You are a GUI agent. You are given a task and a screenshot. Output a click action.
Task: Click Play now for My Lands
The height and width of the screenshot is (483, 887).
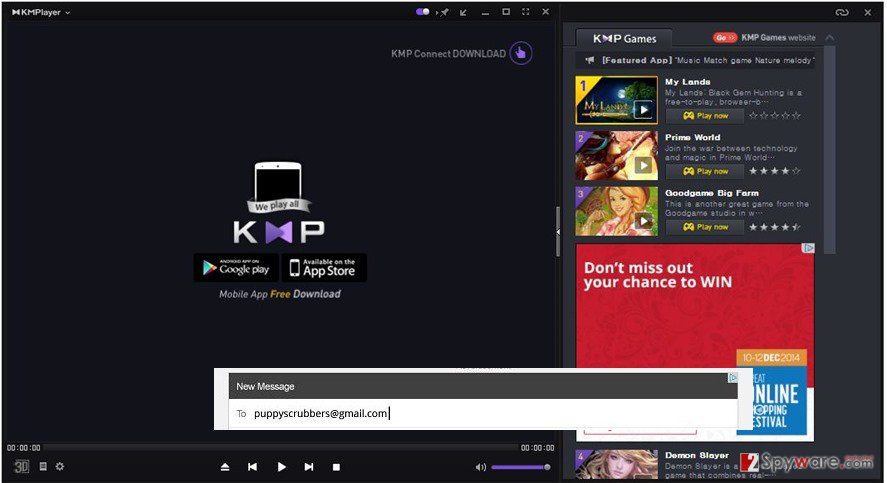(x=705, y=115)
